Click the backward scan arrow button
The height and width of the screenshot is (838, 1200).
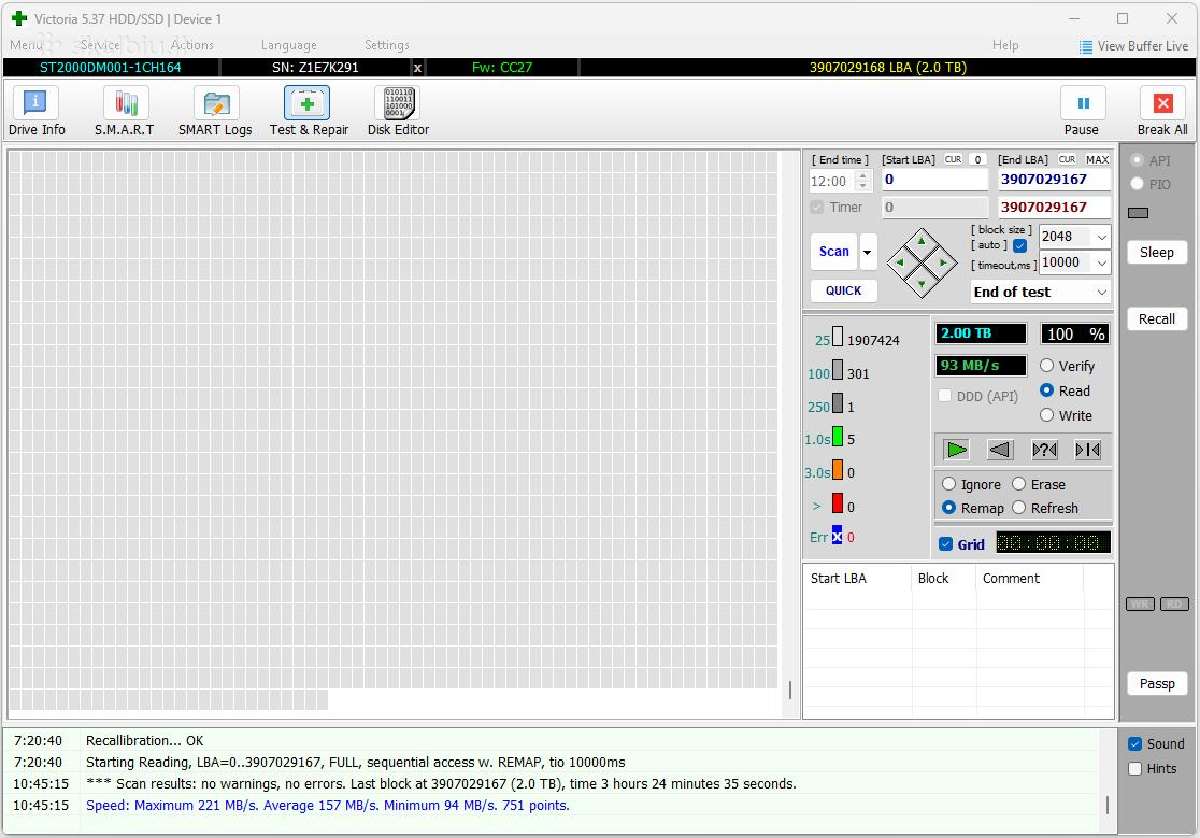point(1000,450)
